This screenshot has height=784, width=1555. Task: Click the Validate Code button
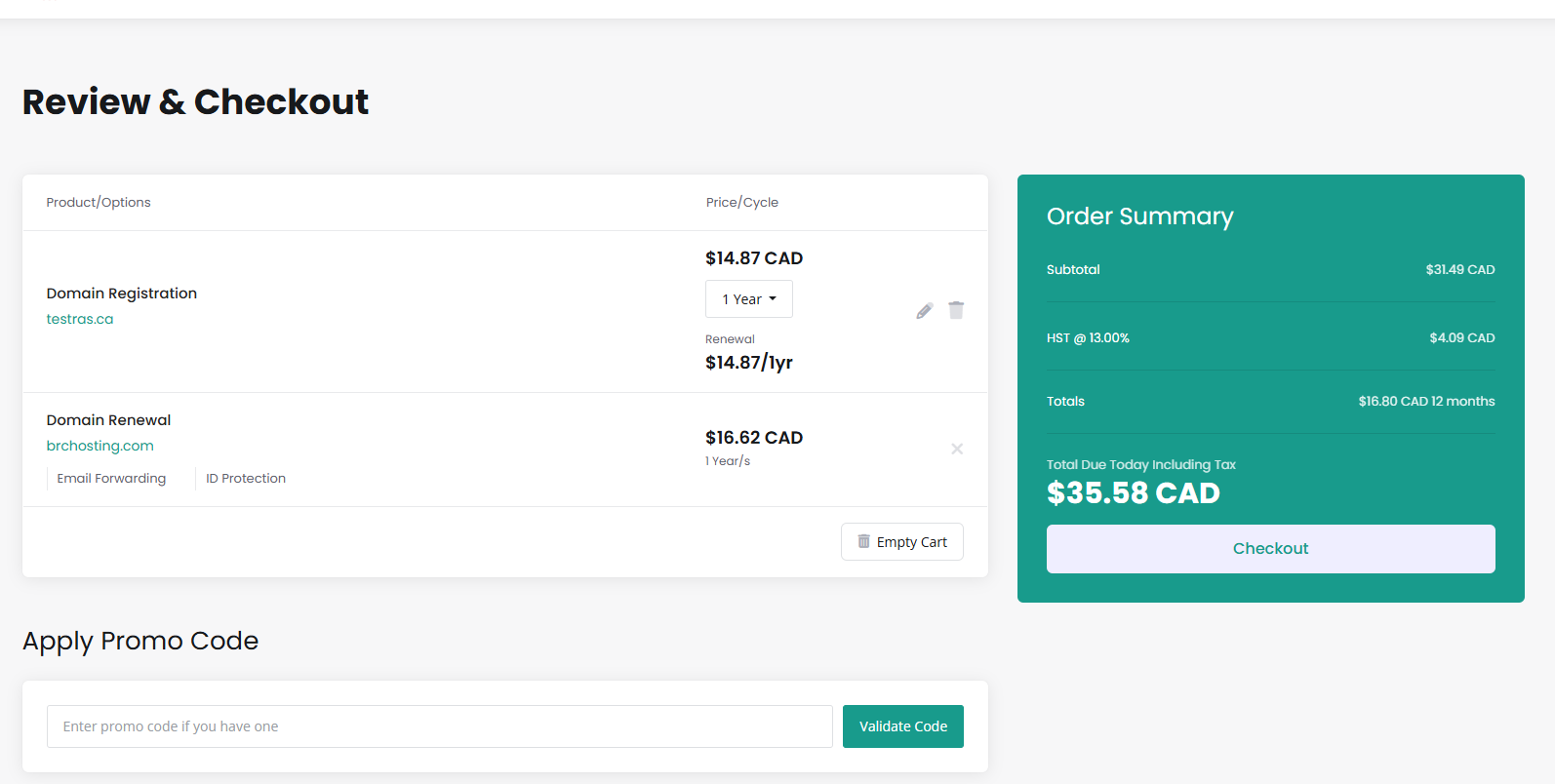click(x=902, y=726)
